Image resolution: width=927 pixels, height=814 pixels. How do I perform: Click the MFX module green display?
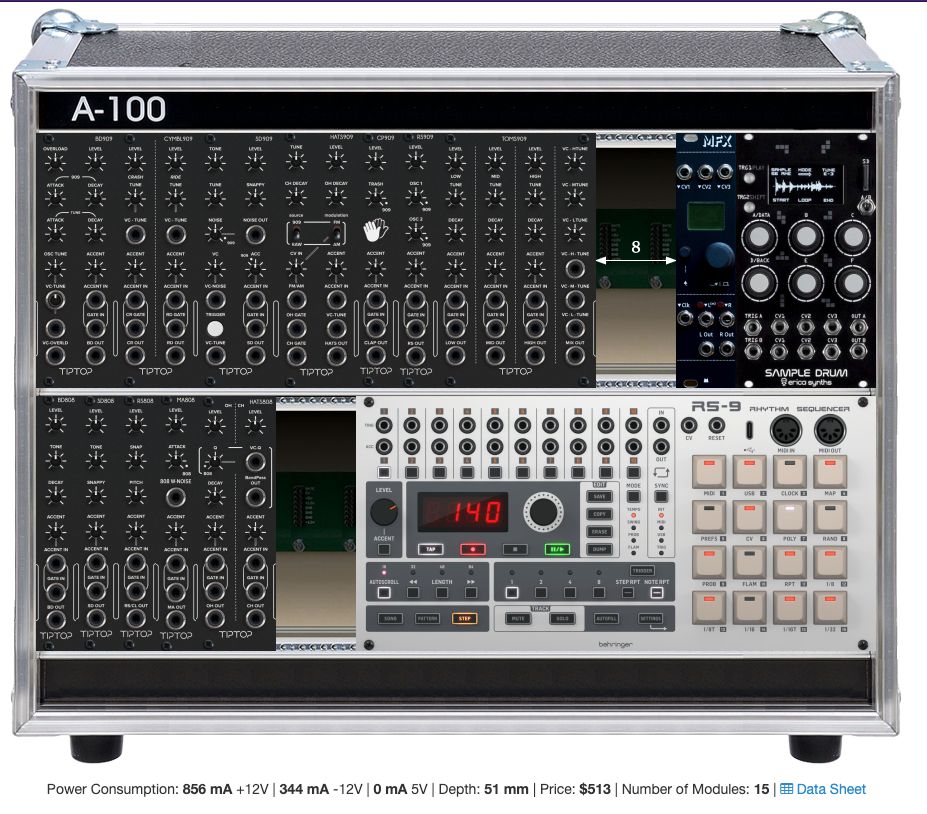click(706, 215)
